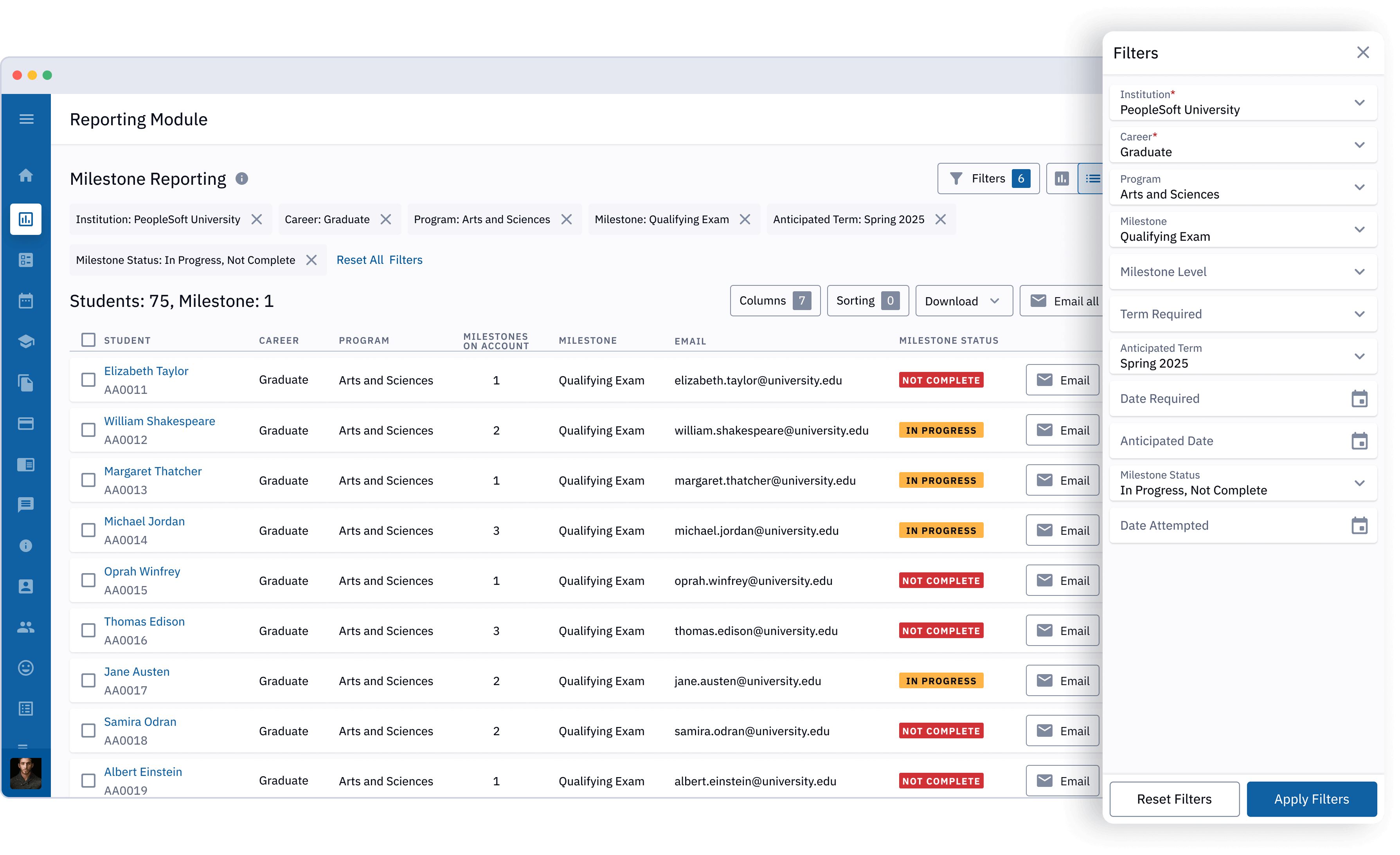1400x855 pixels.
Task: Click the smiley face sidebar icon
Action: (x=26, y=667)
